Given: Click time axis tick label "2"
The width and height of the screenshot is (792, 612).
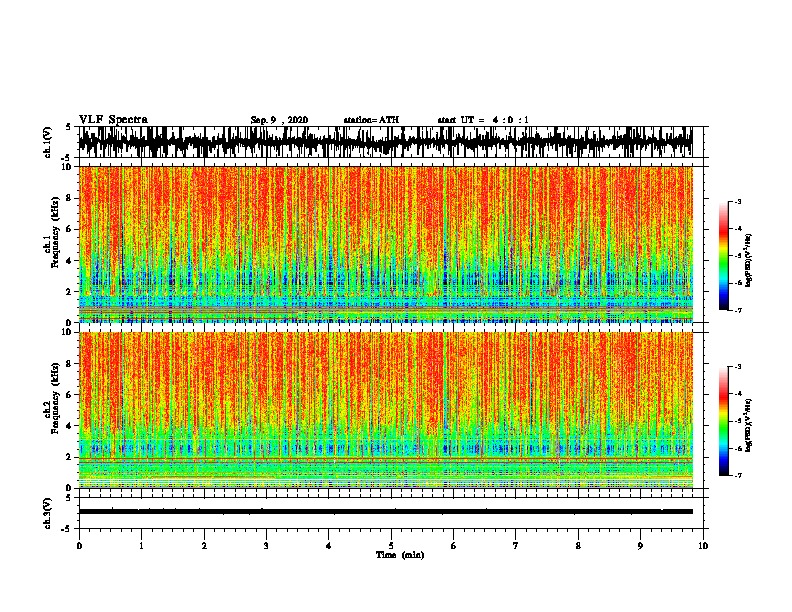Looking at the screenshot, I should tap(204, 546).
